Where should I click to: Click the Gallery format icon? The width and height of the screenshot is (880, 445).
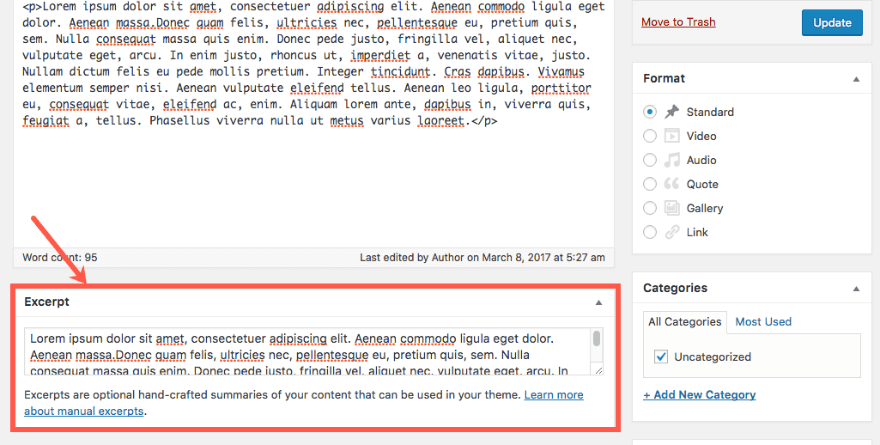672,208
